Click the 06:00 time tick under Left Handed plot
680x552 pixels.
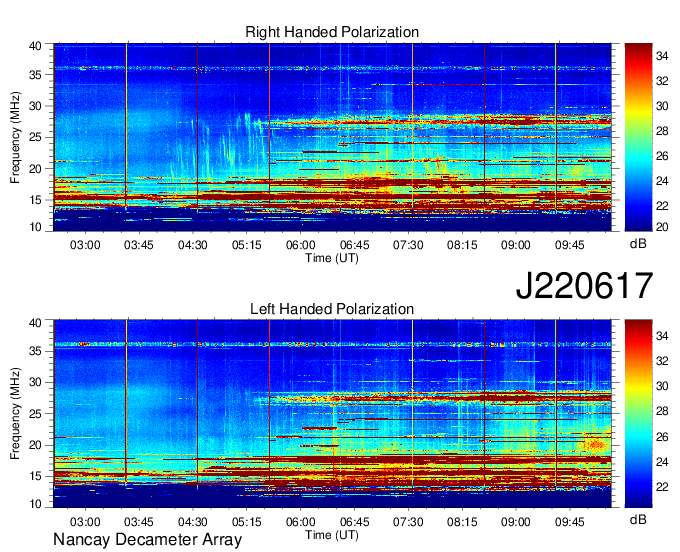301,521
